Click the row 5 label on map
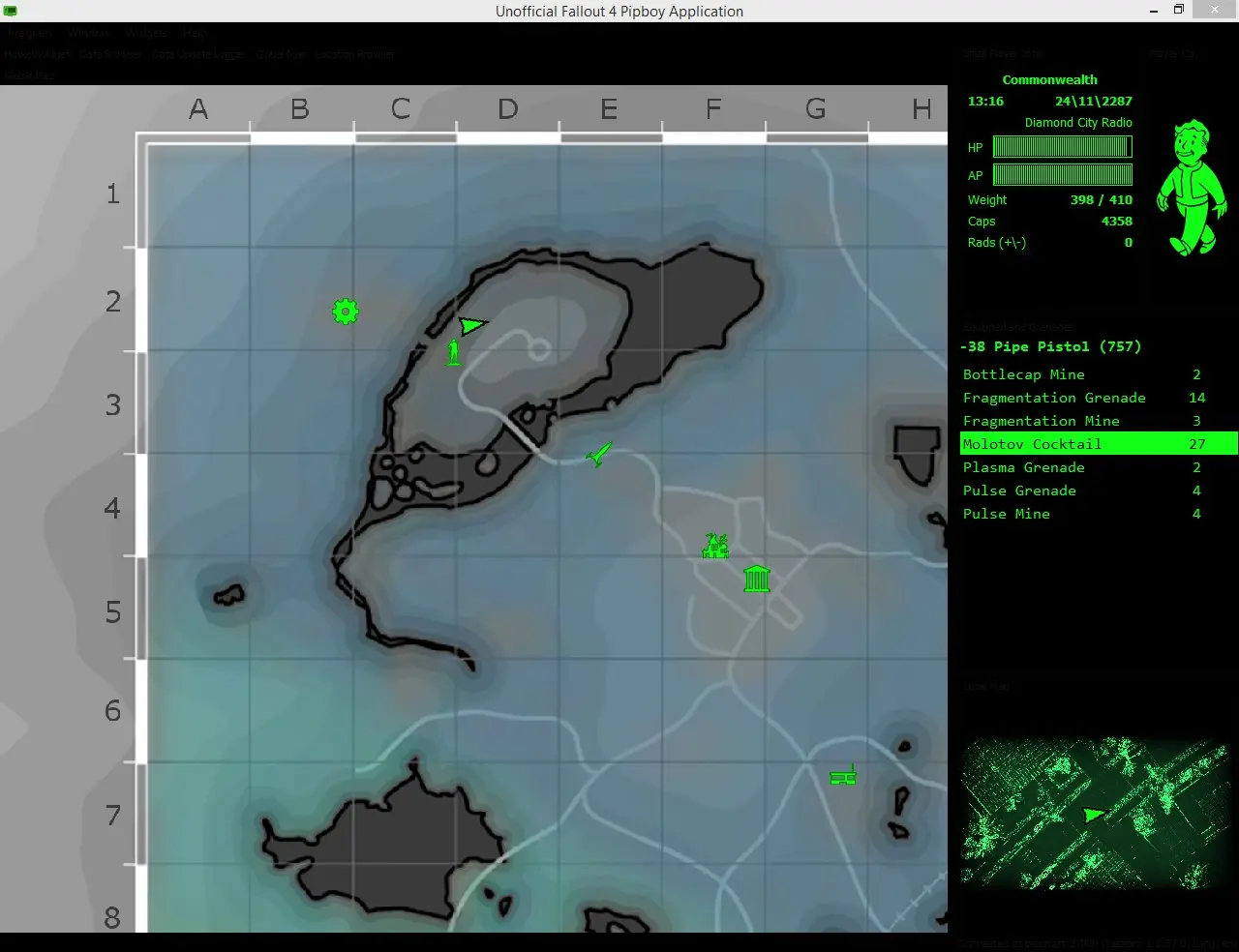 pyautogui.click(x=112, y=612)
